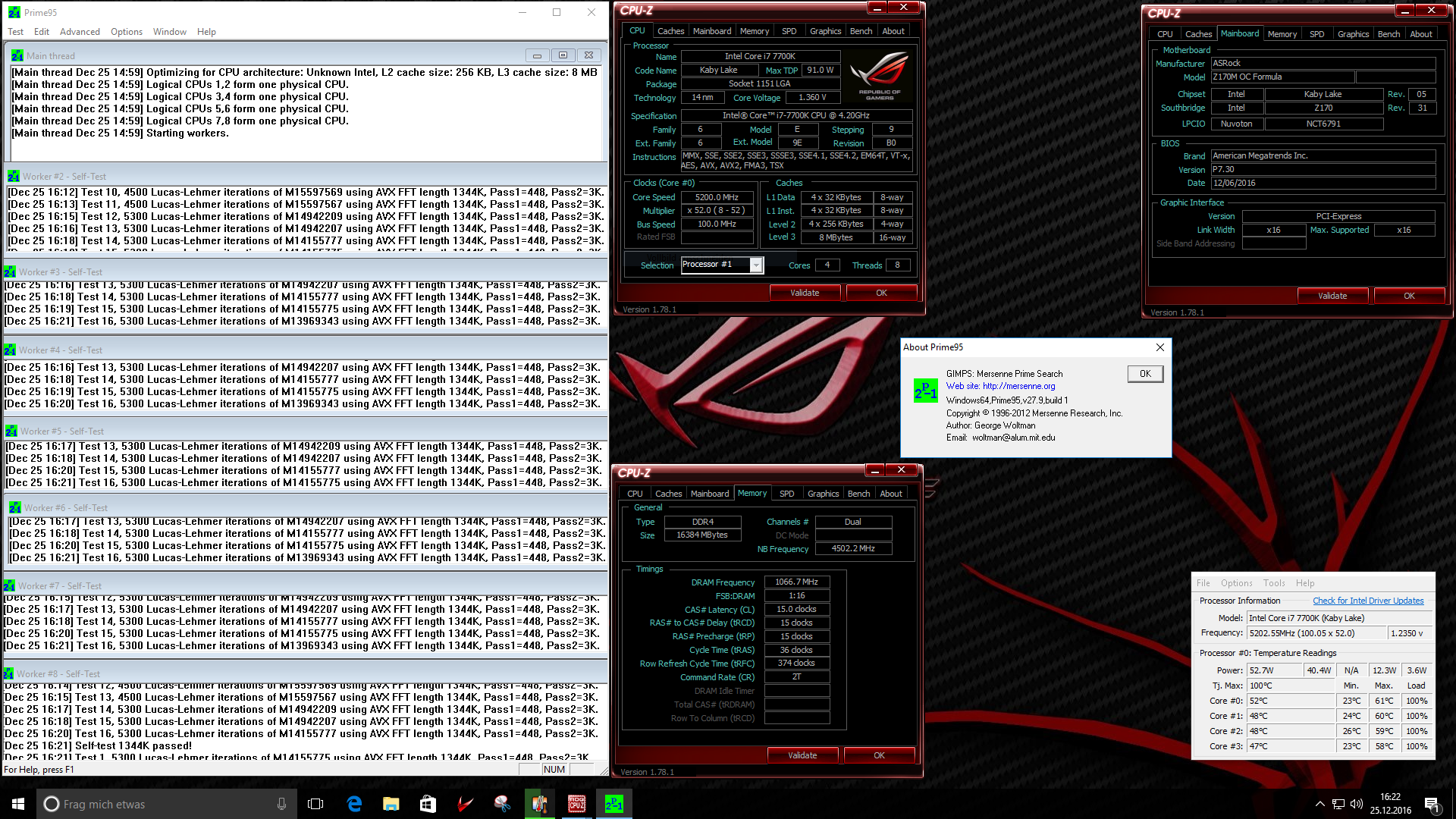Image resolution: width=1456 pixels, height=819 pixels.
Task: Open the Windows Store taskbar icon
Action: click(x=428, y=804)
